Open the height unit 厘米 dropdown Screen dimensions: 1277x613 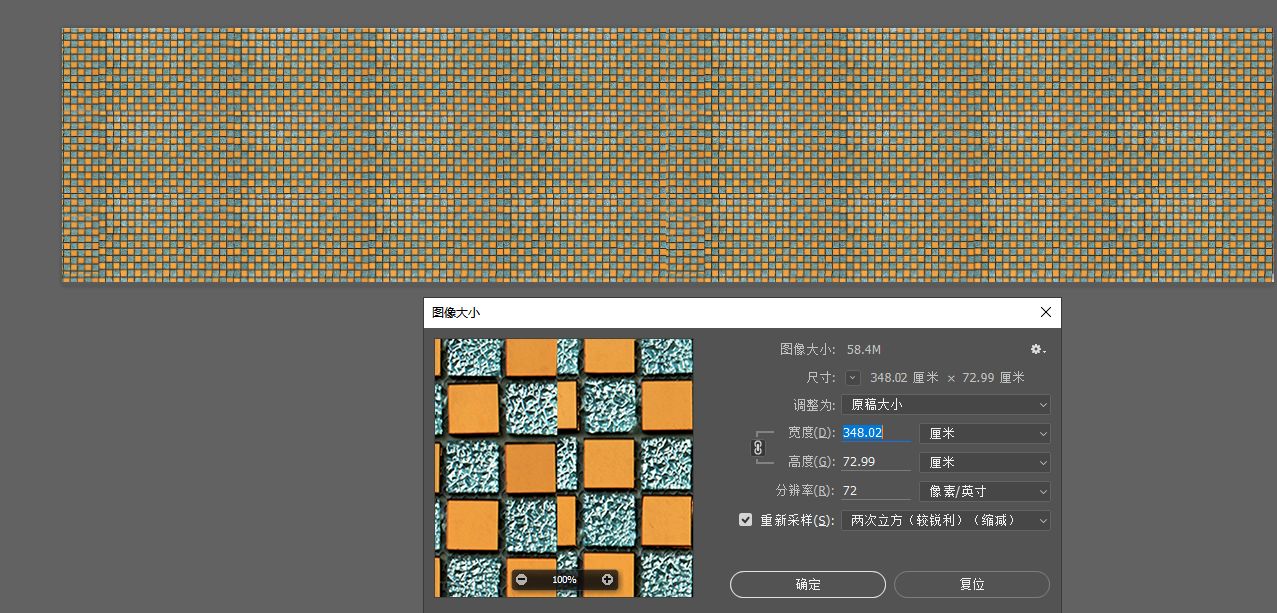(984, 463)
